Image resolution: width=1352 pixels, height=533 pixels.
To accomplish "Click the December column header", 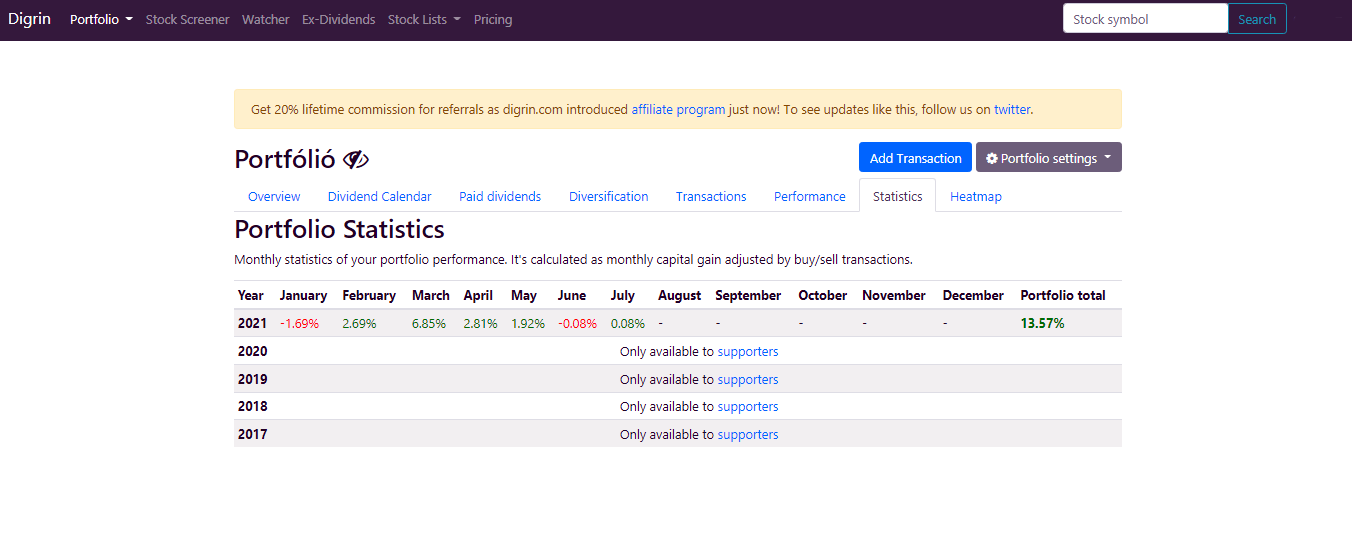I will 973,295.
